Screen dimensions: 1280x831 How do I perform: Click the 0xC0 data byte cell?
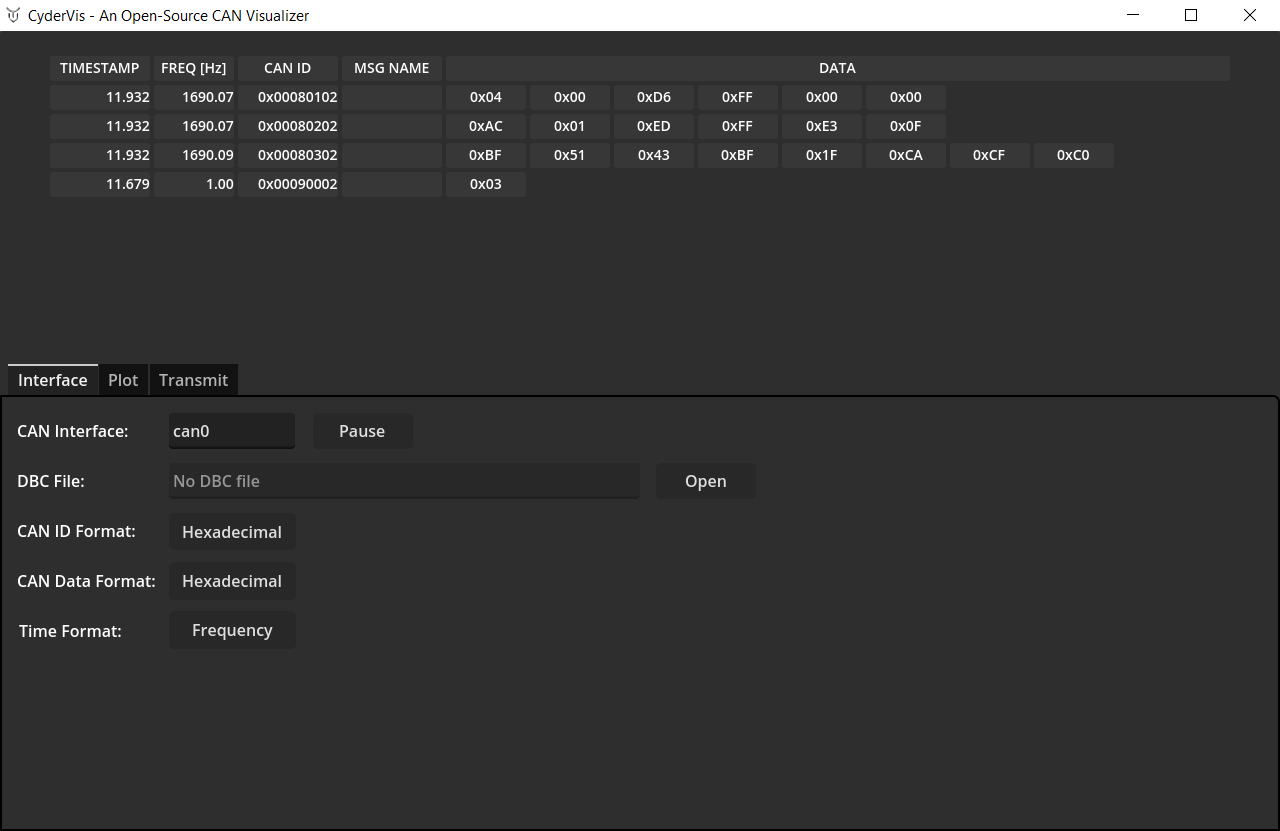tap(1073, 155)
